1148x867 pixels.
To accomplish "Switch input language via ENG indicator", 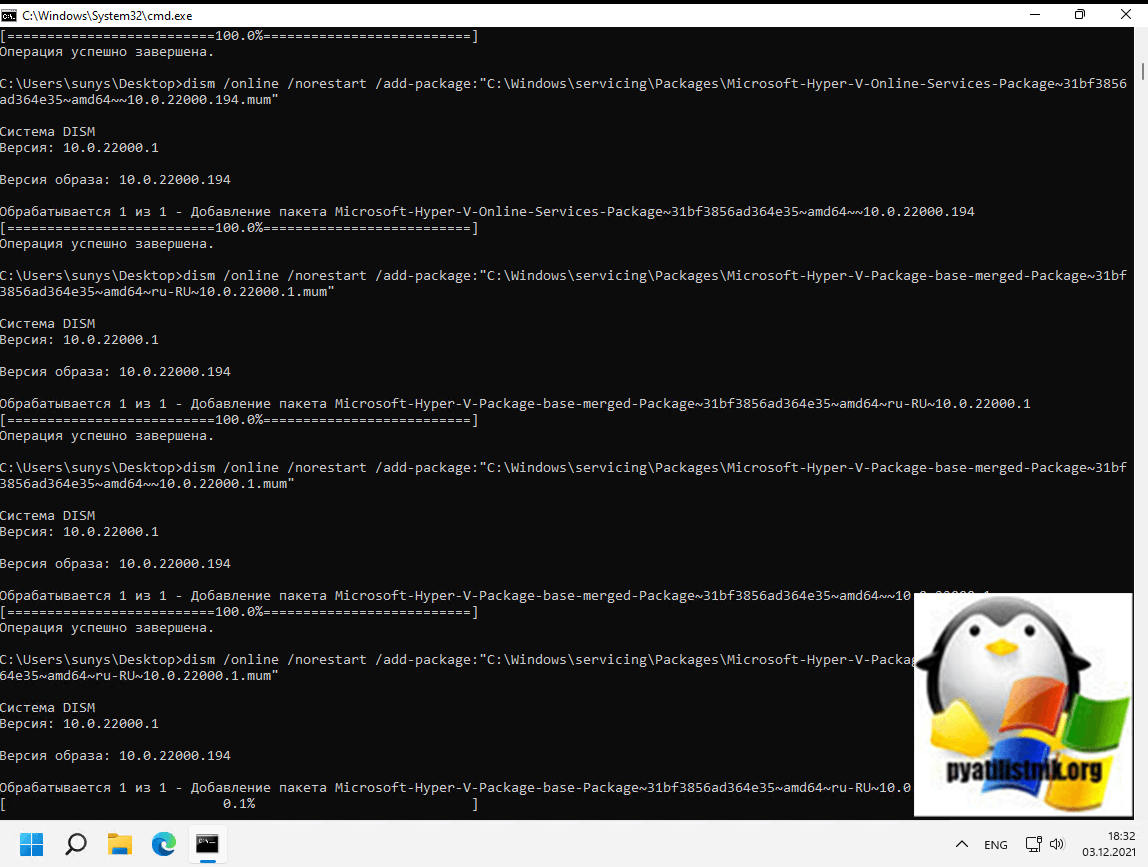I will coord(996,844).
